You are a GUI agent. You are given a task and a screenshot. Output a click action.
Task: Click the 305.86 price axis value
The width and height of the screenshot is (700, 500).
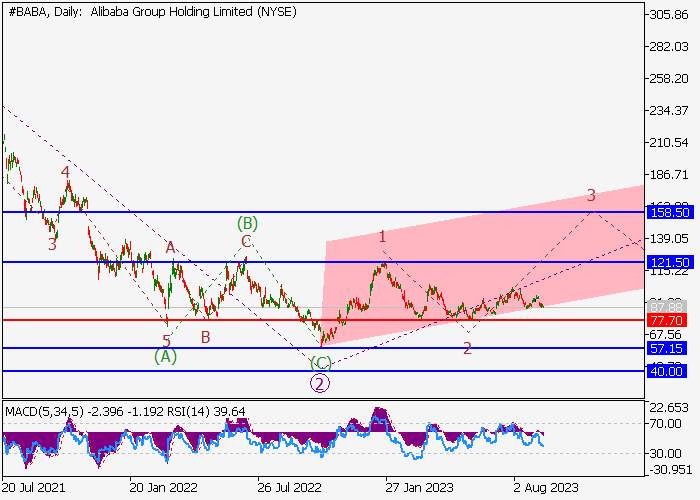669,15
